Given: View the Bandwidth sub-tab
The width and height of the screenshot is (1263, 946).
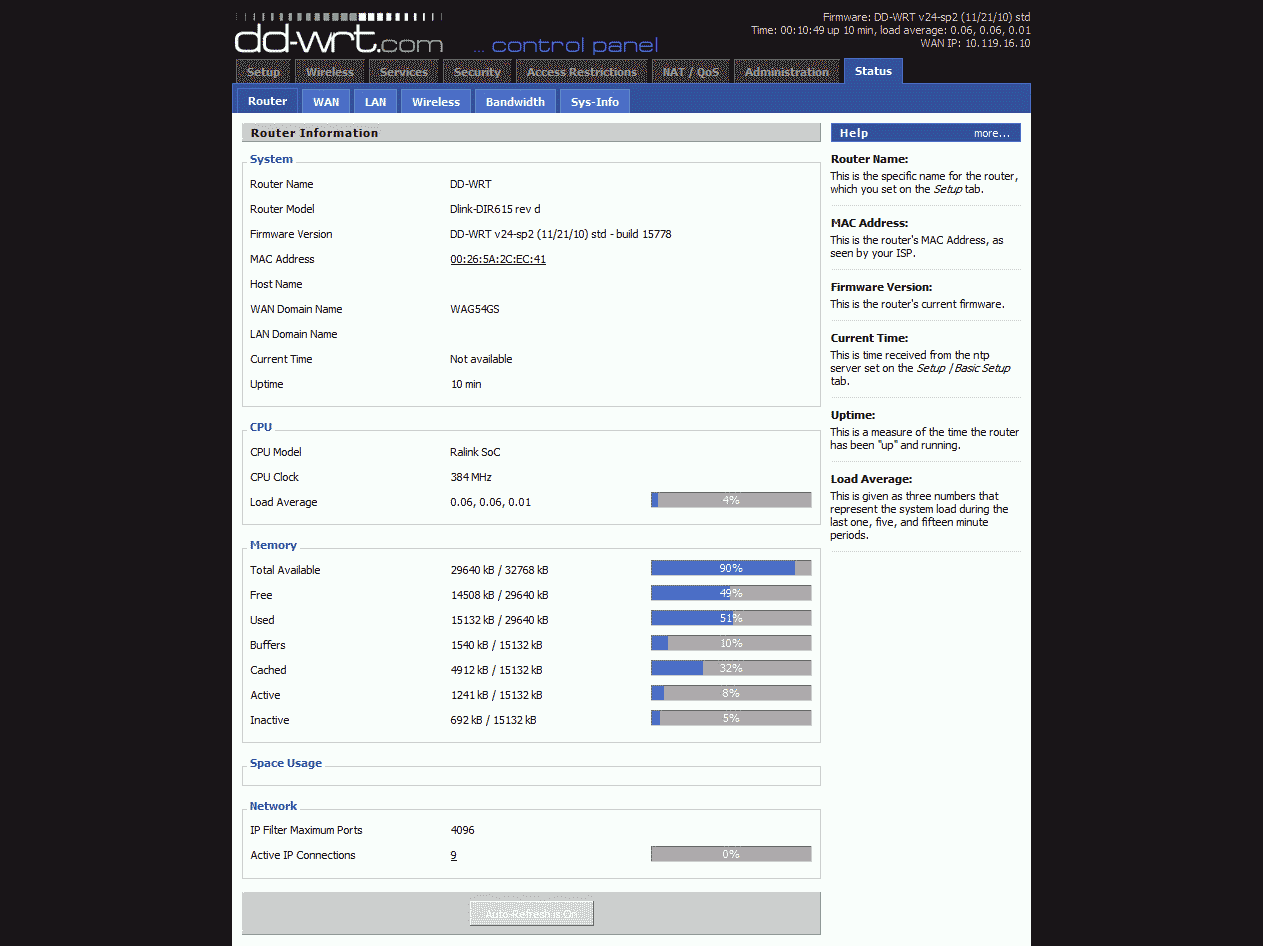Looking at the screenshot, I should pyautogui.click(x=515, y=101).
